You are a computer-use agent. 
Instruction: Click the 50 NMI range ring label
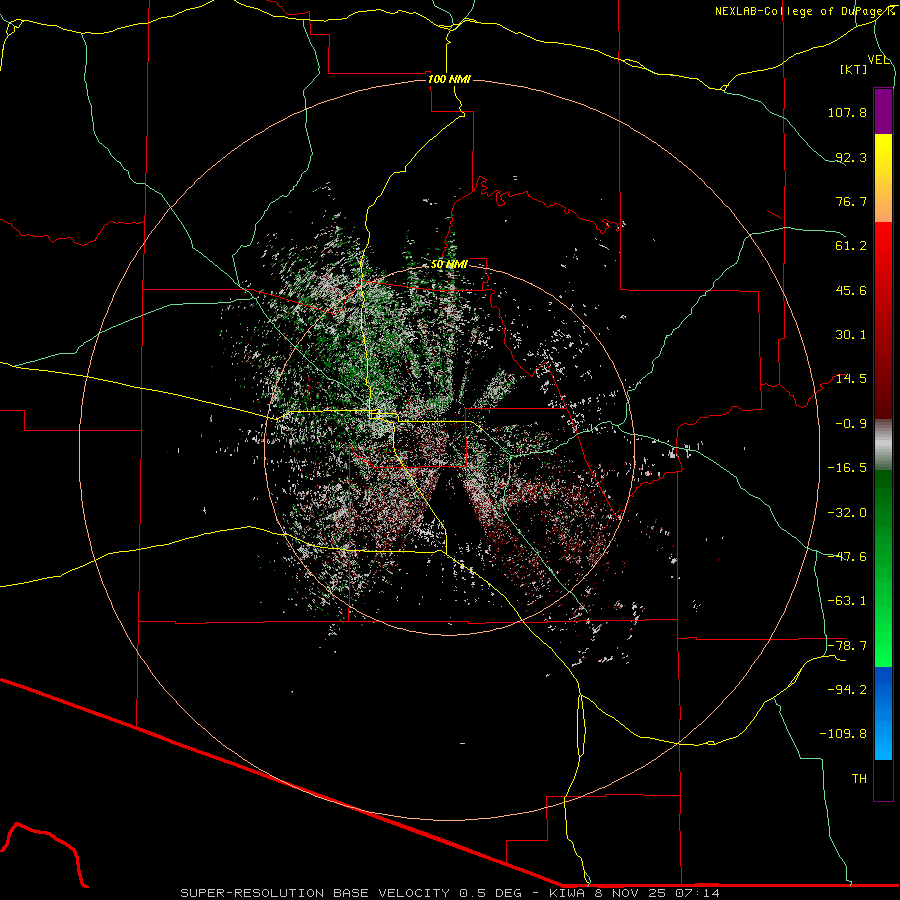coord(449,264)
